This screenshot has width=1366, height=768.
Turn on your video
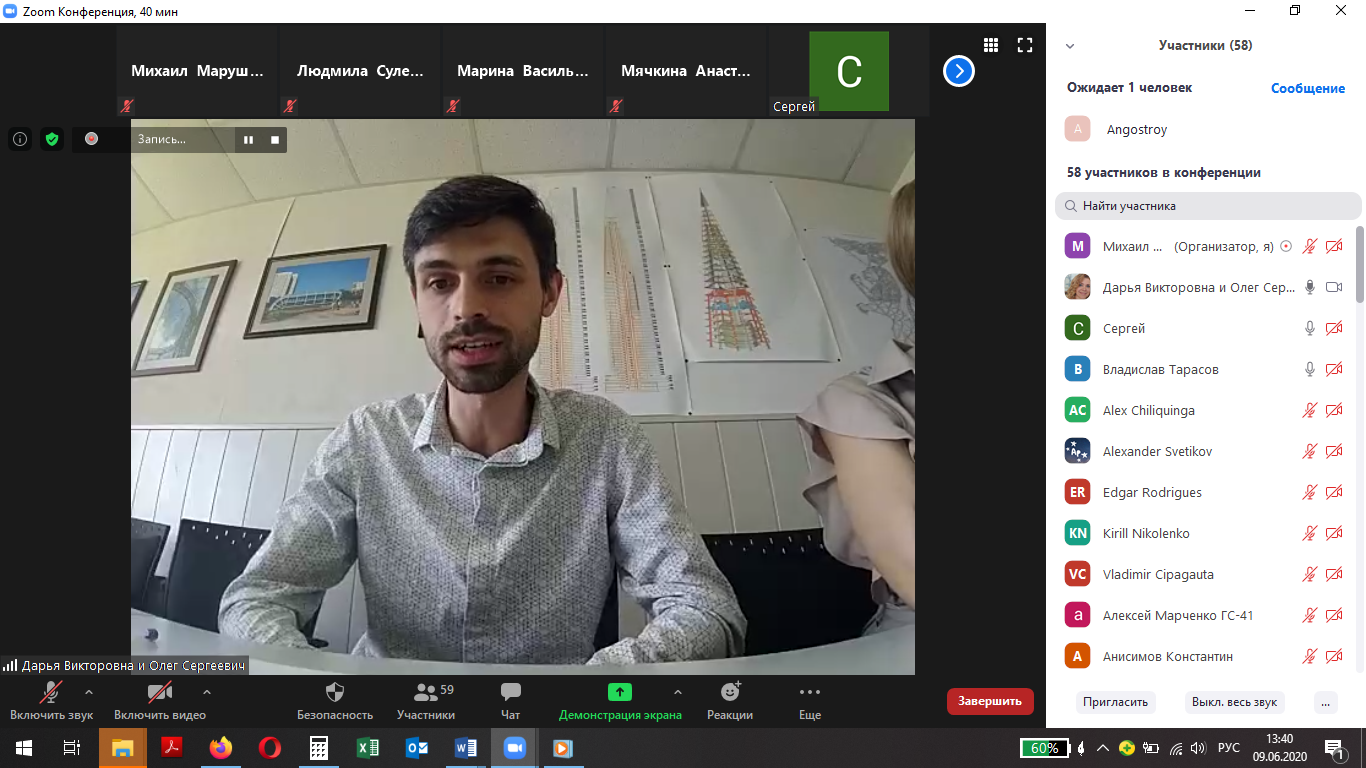(x=160, y=701)
